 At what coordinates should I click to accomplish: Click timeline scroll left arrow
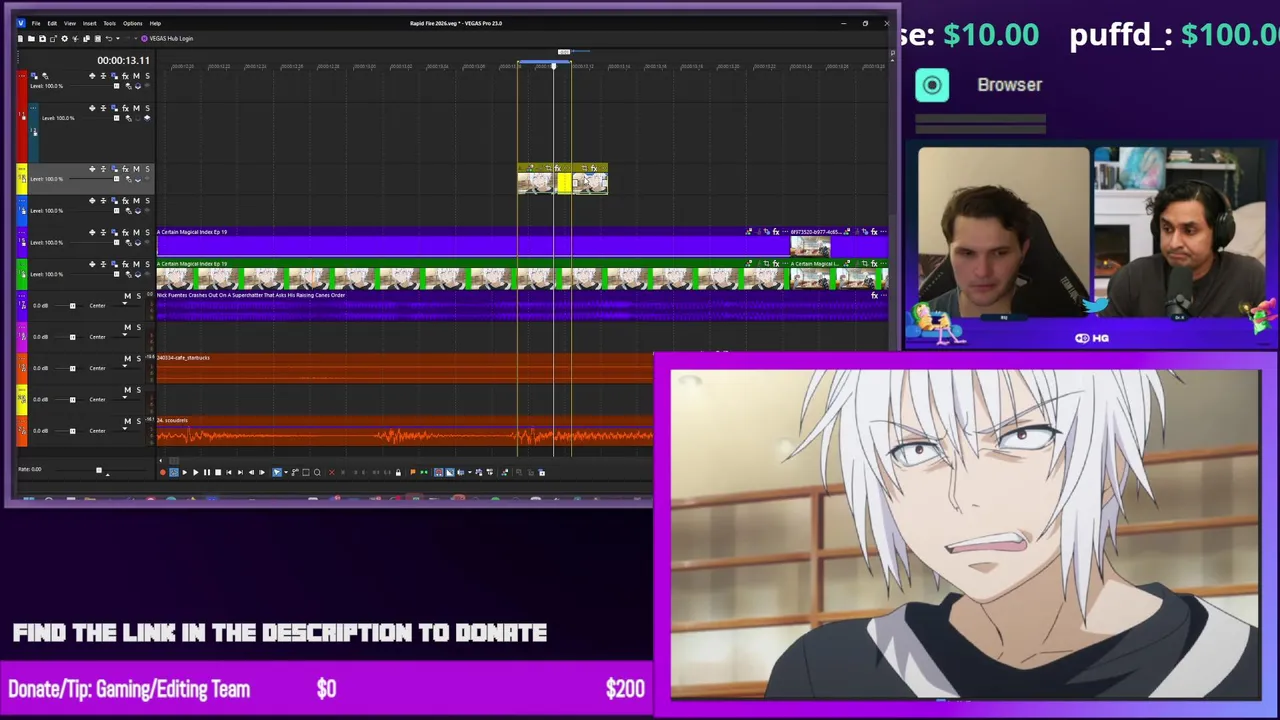tap(161, 460)
